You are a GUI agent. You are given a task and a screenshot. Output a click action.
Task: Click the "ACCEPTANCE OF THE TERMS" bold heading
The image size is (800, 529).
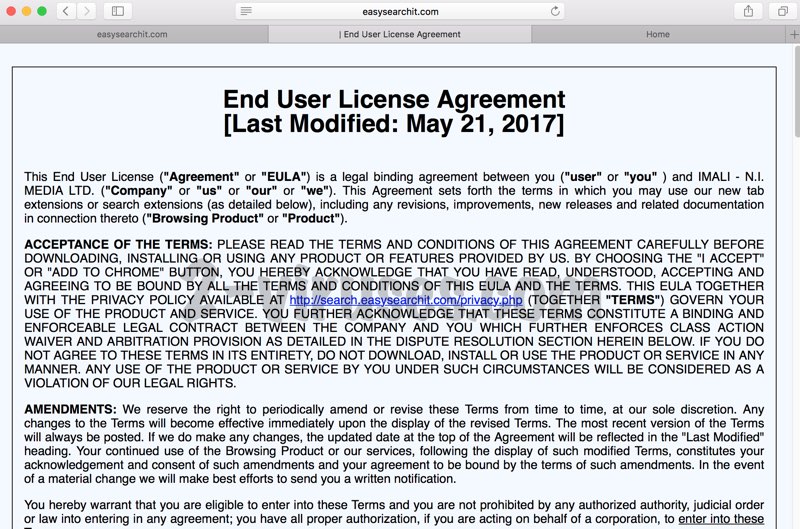pos(118,245)
